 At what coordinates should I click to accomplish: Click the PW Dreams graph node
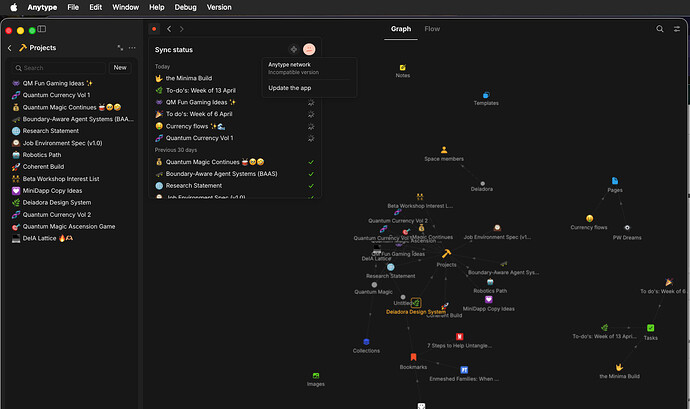pyautogui.click(x=627, y=228)
